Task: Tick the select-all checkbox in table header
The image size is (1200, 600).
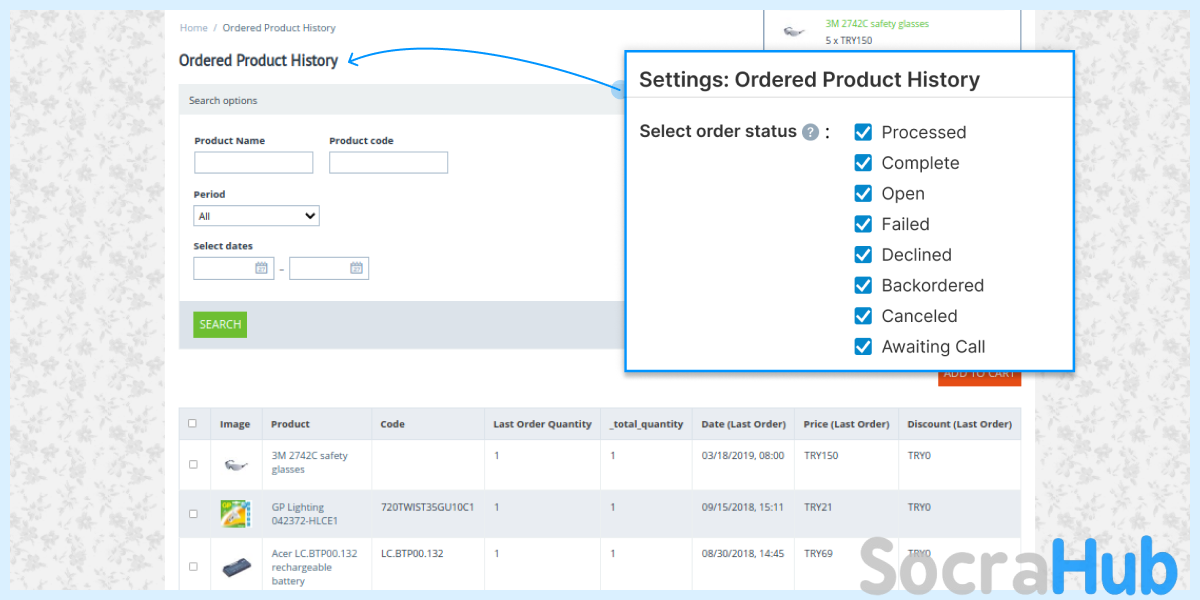Action: click(x=193, y=423)
